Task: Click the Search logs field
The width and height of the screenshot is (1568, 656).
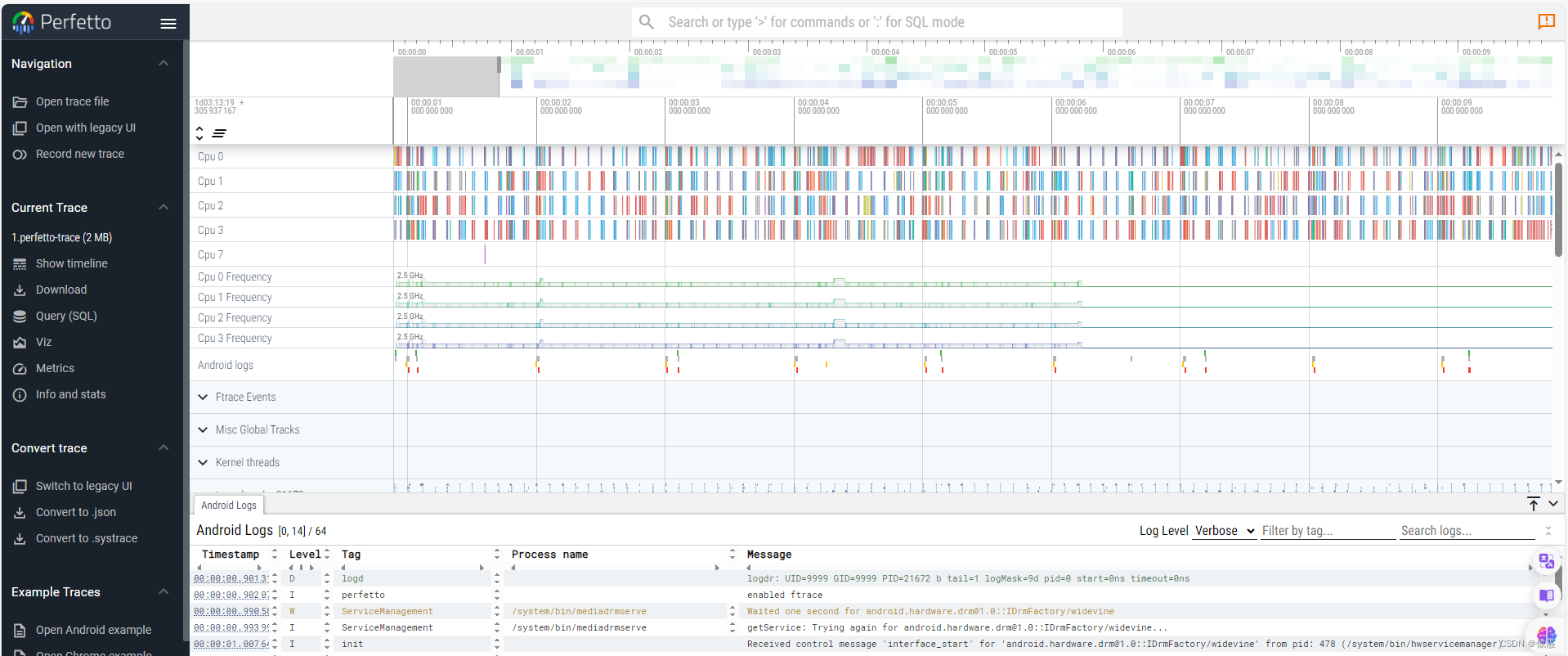Action: pyautogui.click(x=1467, y=531)
